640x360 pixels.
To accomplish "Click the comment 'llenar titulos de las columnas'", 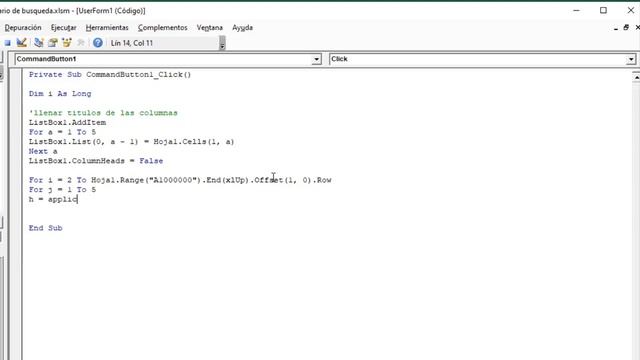I will [103, 113].
